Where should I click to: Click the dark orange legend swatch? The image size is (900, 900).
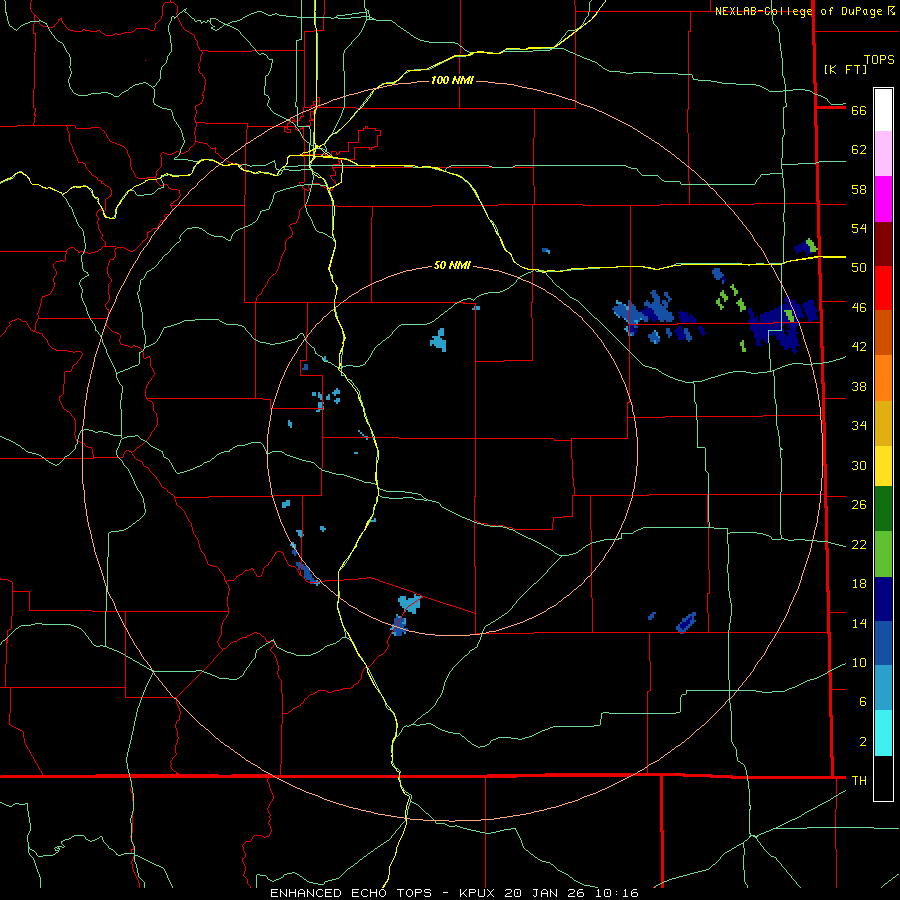[883, 332]
